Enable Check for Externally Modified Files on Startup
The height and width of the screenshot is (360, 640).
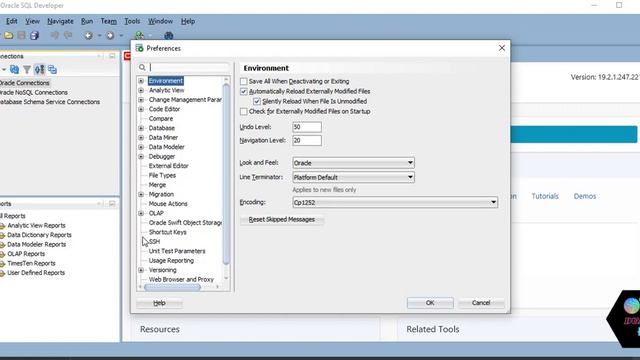tap(244, 111)
